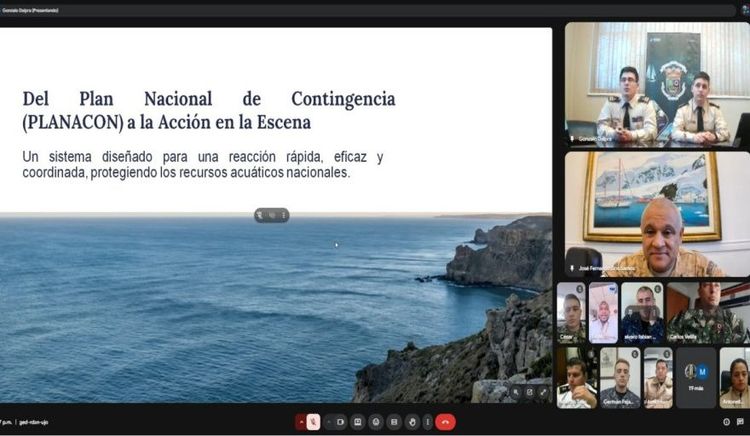Open microphone audio settings arrow

click(x=301, y=422)
